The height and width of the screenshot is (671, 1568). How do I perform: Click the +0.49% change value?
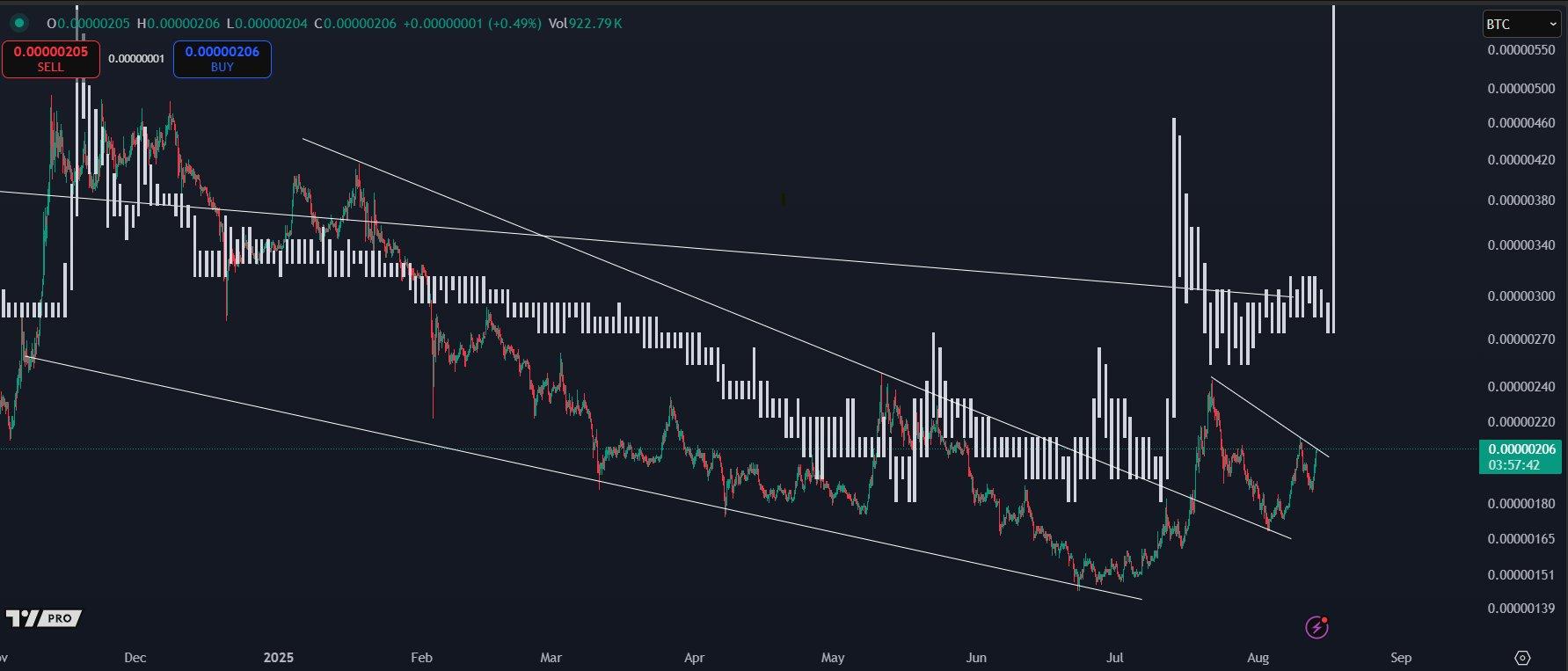514,24
